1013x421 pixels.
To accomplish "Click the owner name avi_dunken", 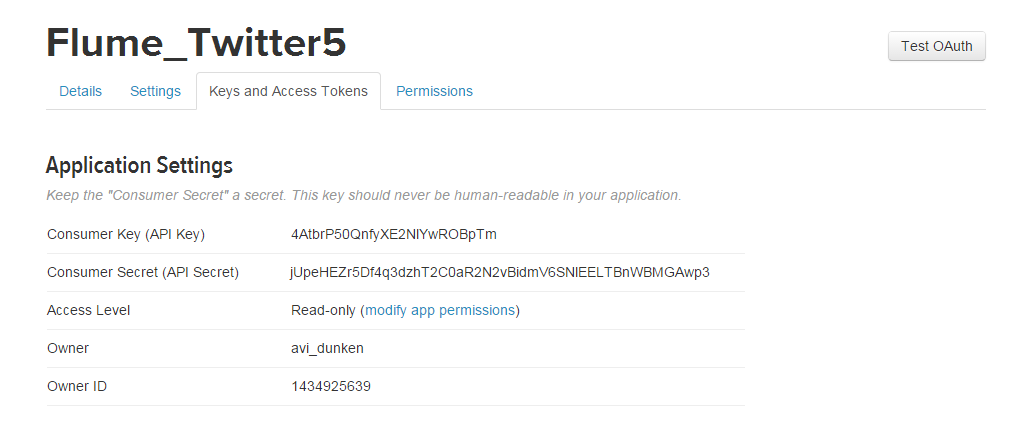I will [327, 349].
